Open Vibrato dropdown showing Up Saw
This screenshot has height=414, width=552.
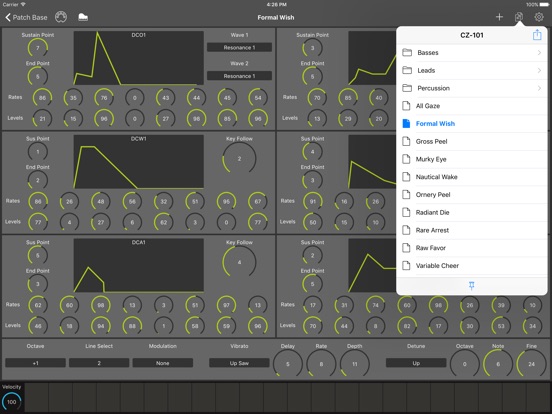pyautogui.click(x=239, y=363)
